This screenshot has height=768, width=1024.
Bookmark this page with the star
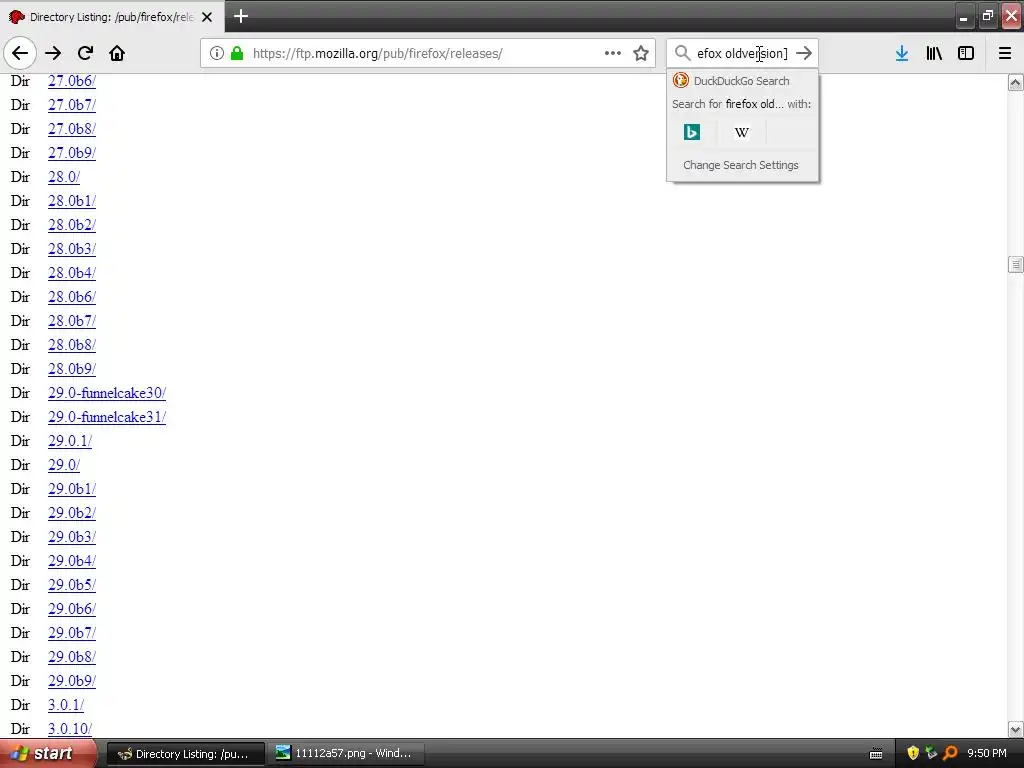click(641, 53)
